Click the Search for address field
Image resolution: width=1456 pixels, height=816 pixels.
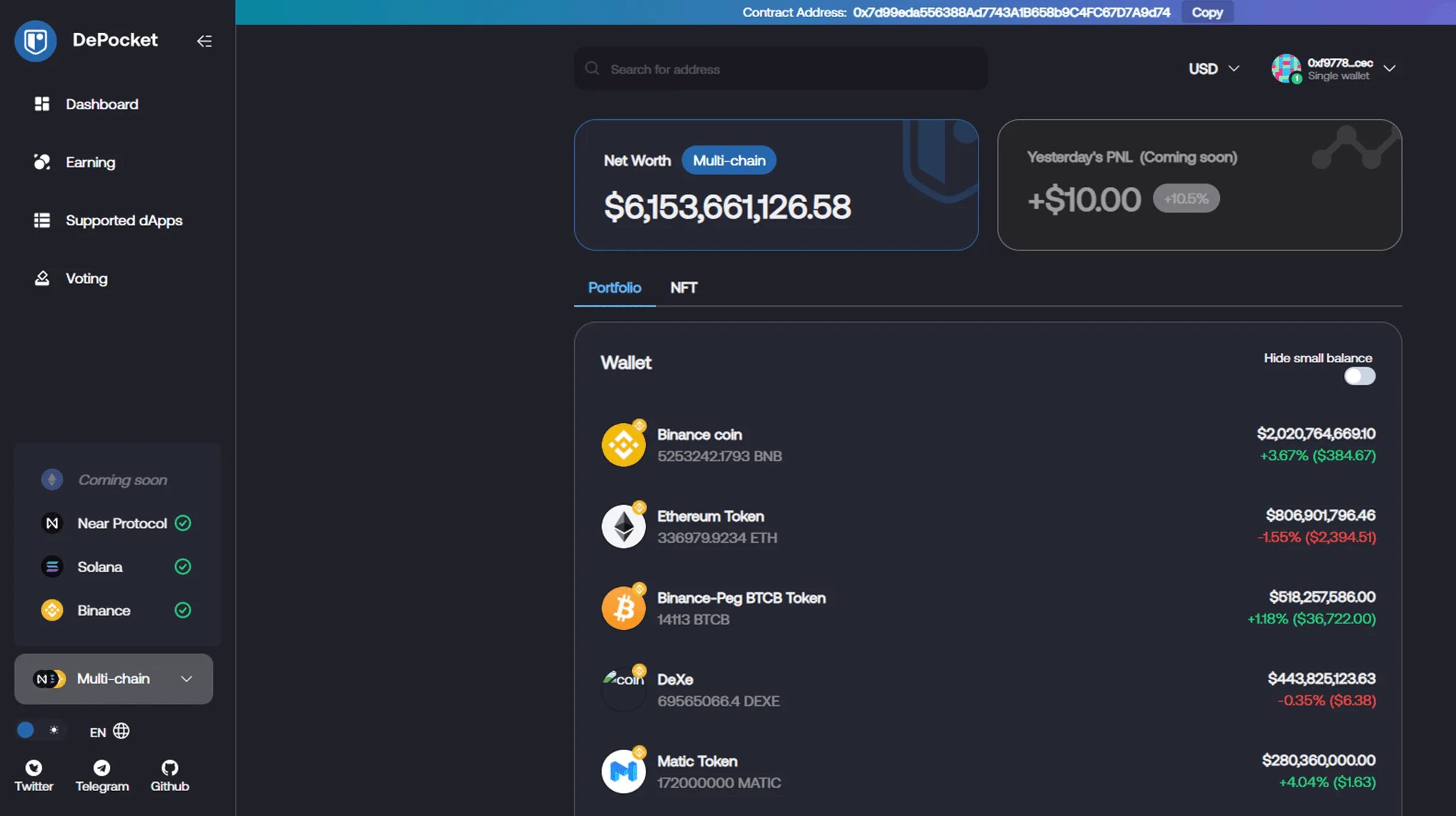(x=780, y=69)
